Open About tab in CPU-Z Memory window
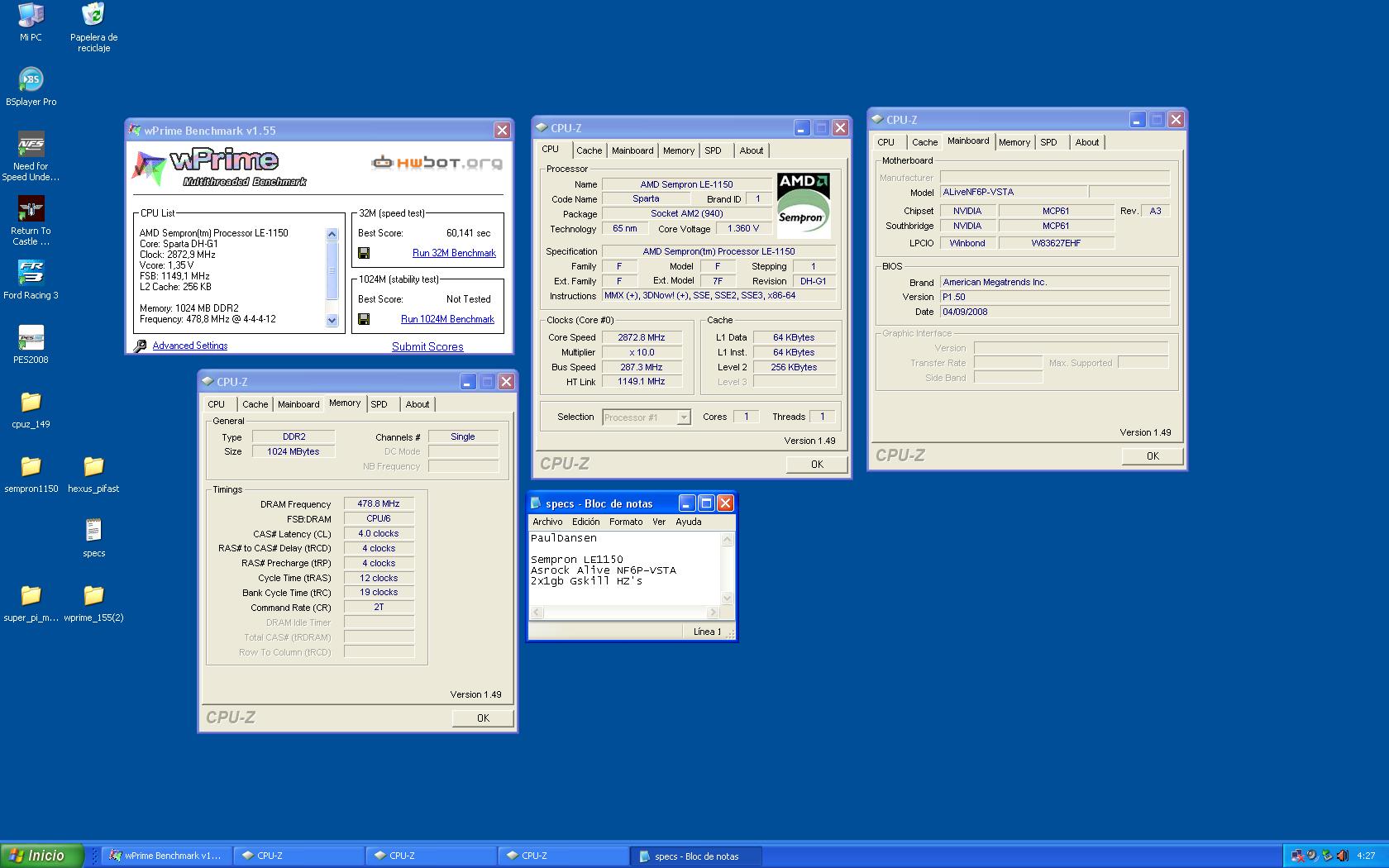The height and width of the screenshot is (868, 1389). (x=418, y=404)
